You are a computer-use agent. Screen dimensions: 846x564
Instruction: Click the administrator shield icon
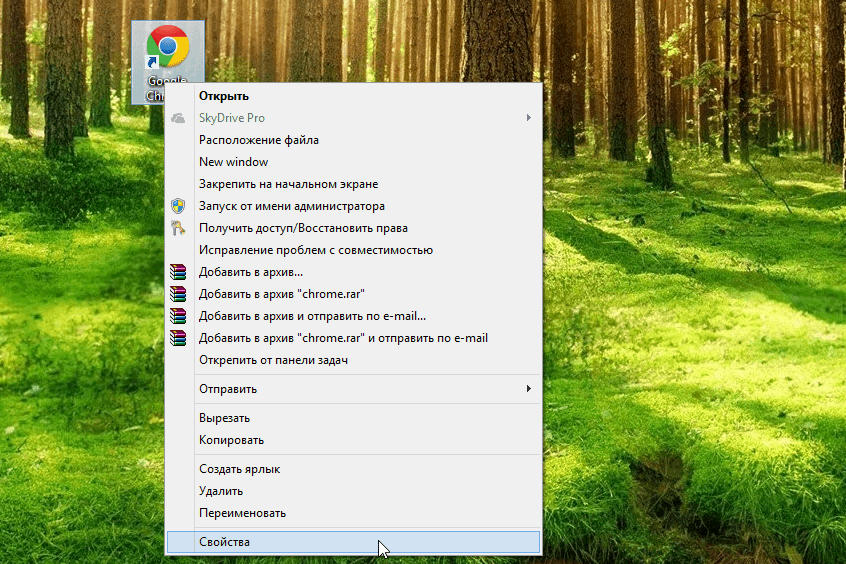[178, 206]
